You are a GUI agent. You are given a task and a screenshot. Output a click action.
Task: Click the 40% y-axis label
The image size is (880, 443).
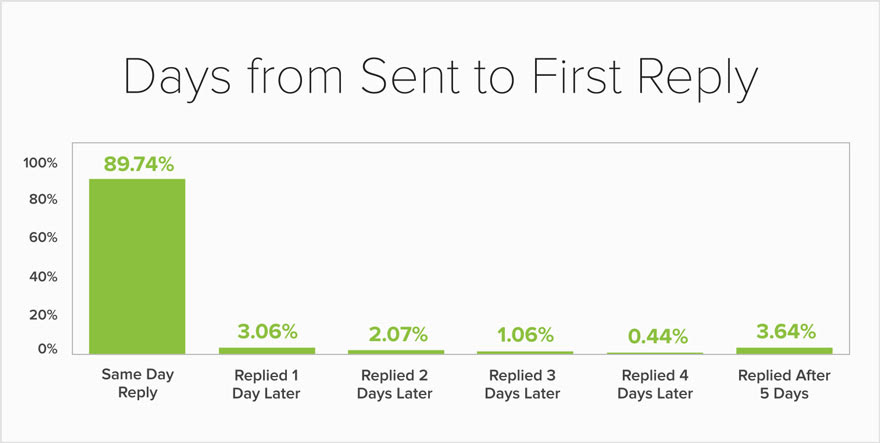[x=44, y=276]
